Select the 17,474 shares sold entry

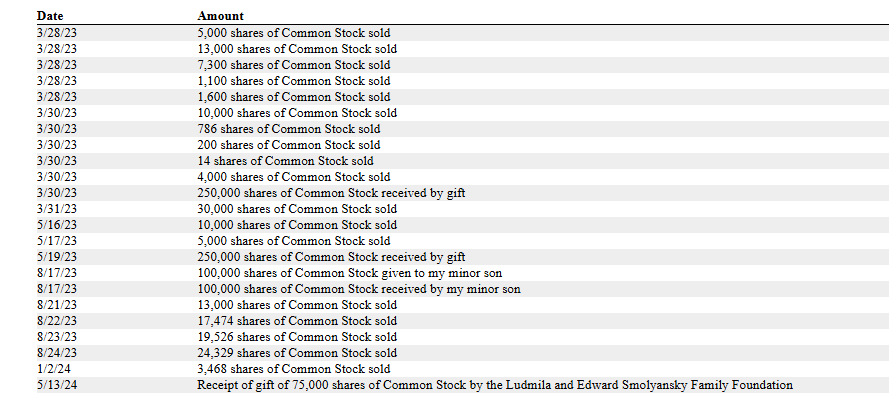(x=297, y=321)
